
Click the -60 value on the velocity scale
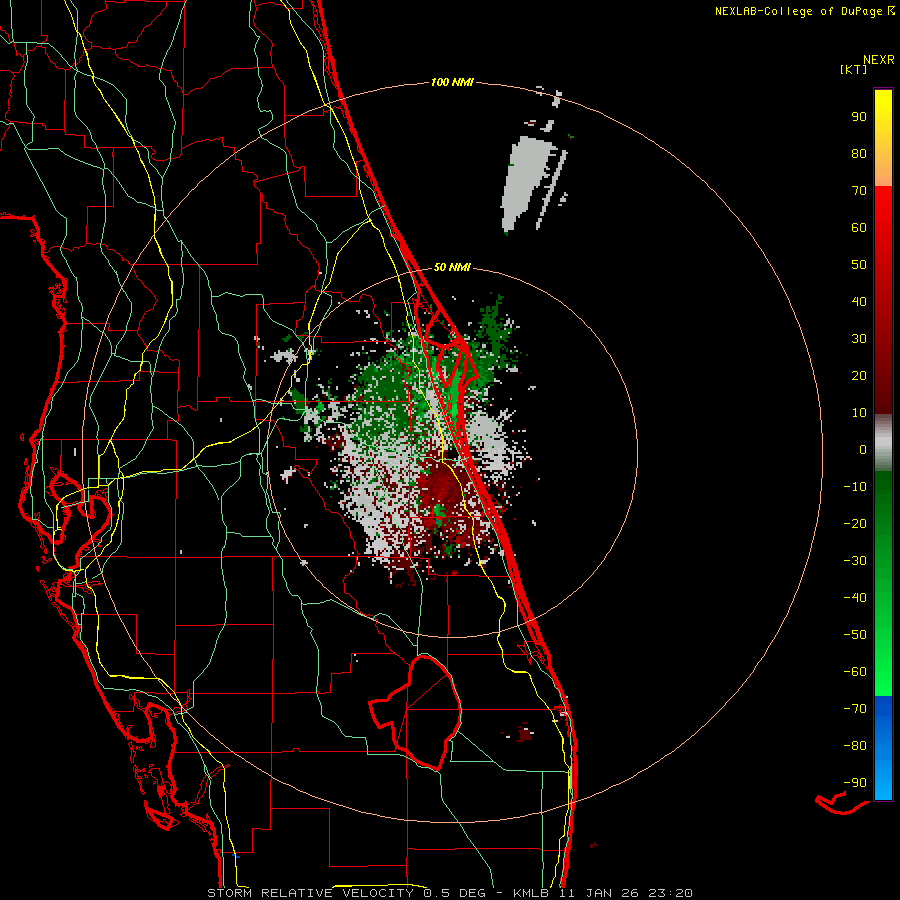tap(855, 672)
